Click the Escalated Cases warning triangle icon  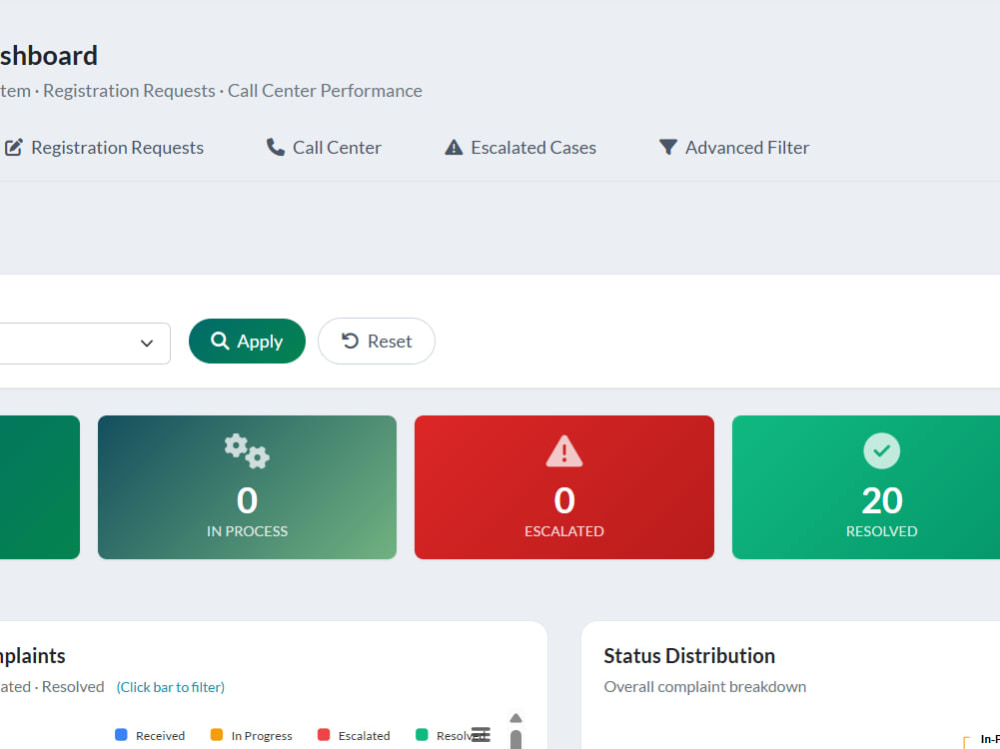point(453,147)
